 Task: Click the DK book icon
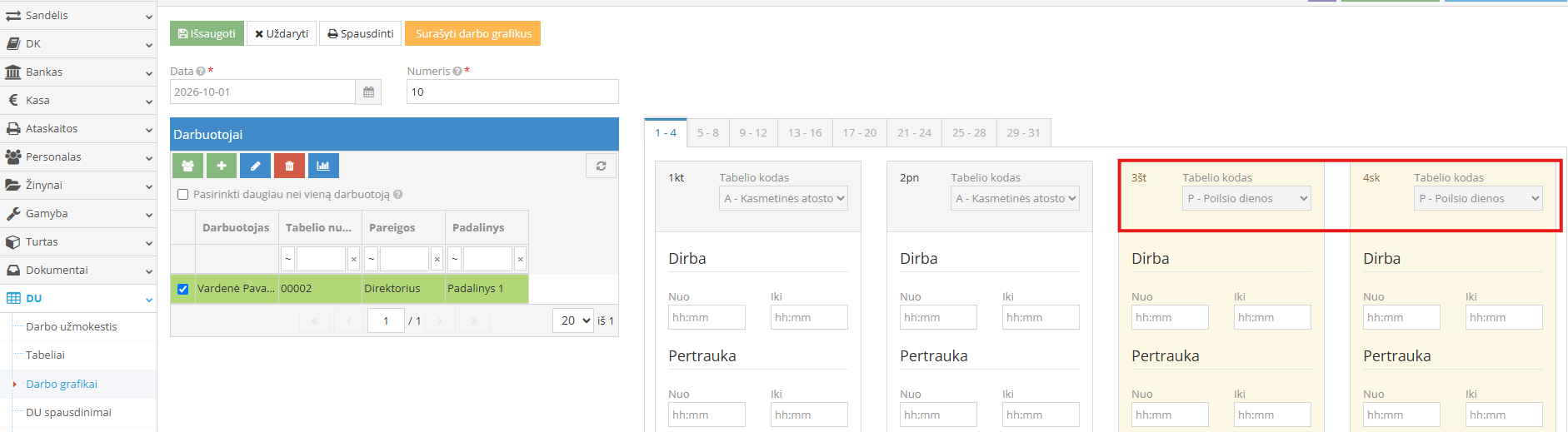point(12,44)
